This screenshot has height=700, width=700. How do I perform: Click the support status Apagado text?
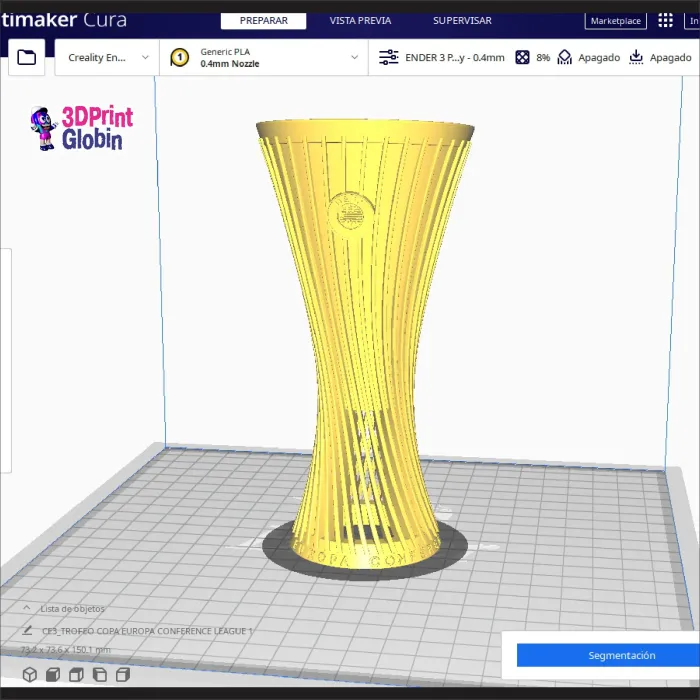coord(599,58)
